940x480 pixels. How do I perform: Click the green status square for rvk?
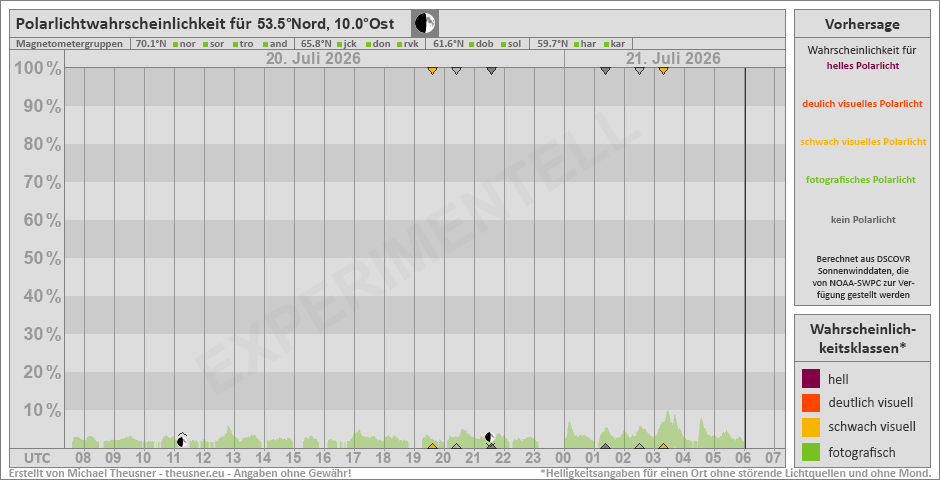pos(398,44)
